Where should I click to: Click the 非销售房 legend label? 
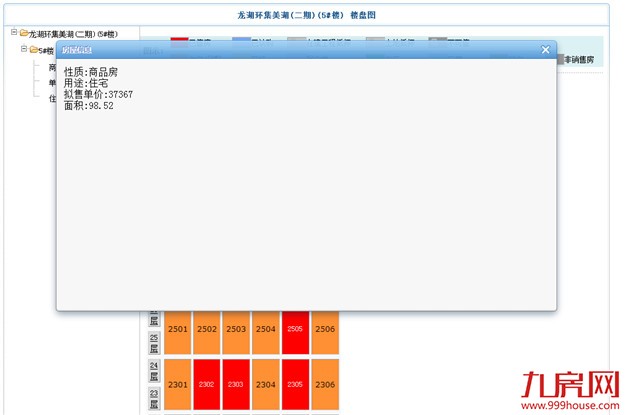point(579,60)
